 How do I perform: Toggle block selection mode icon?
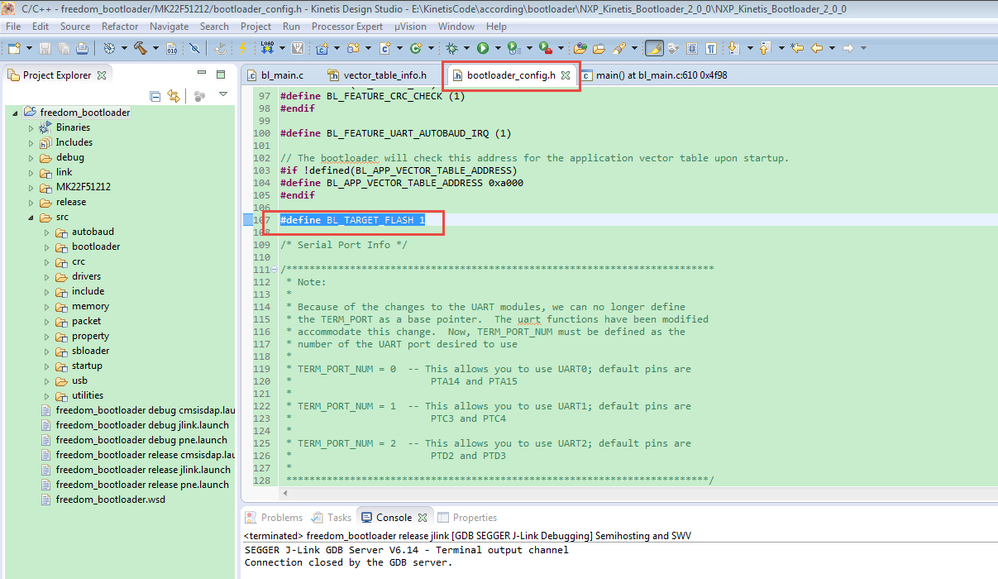pos(692,48)
